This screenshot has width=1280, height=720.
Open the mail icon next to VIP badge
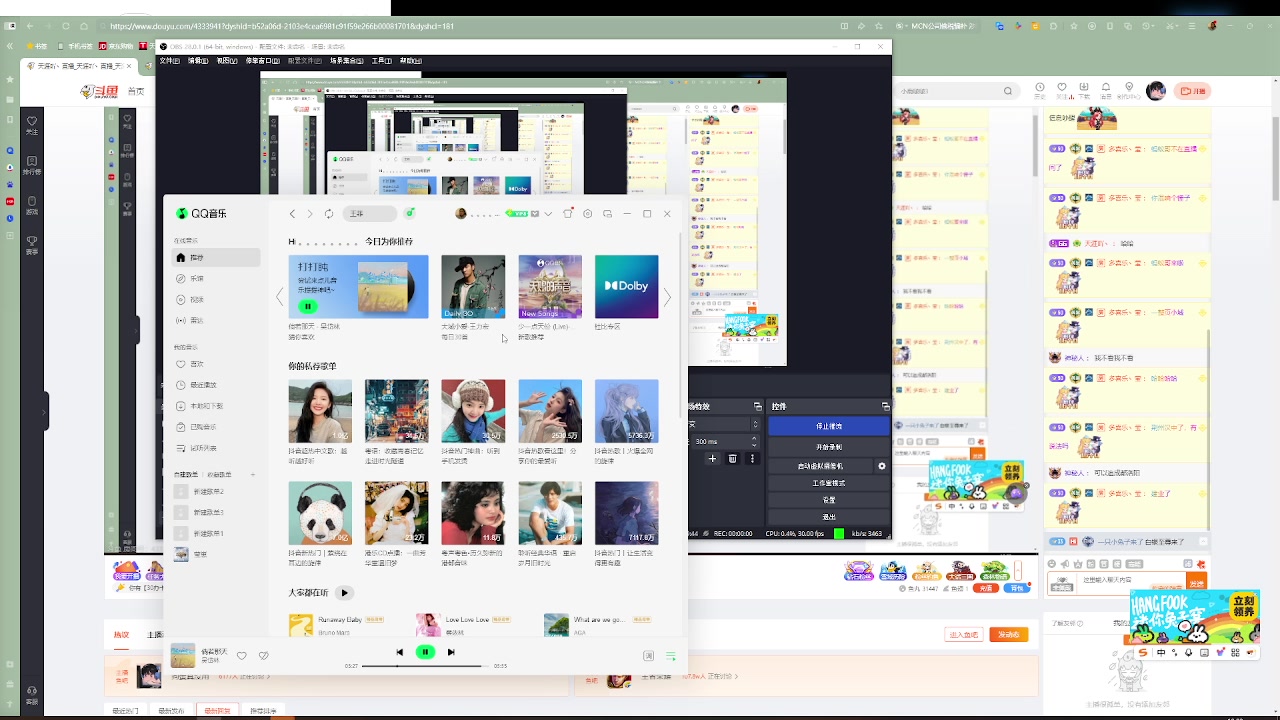[535, 214]
